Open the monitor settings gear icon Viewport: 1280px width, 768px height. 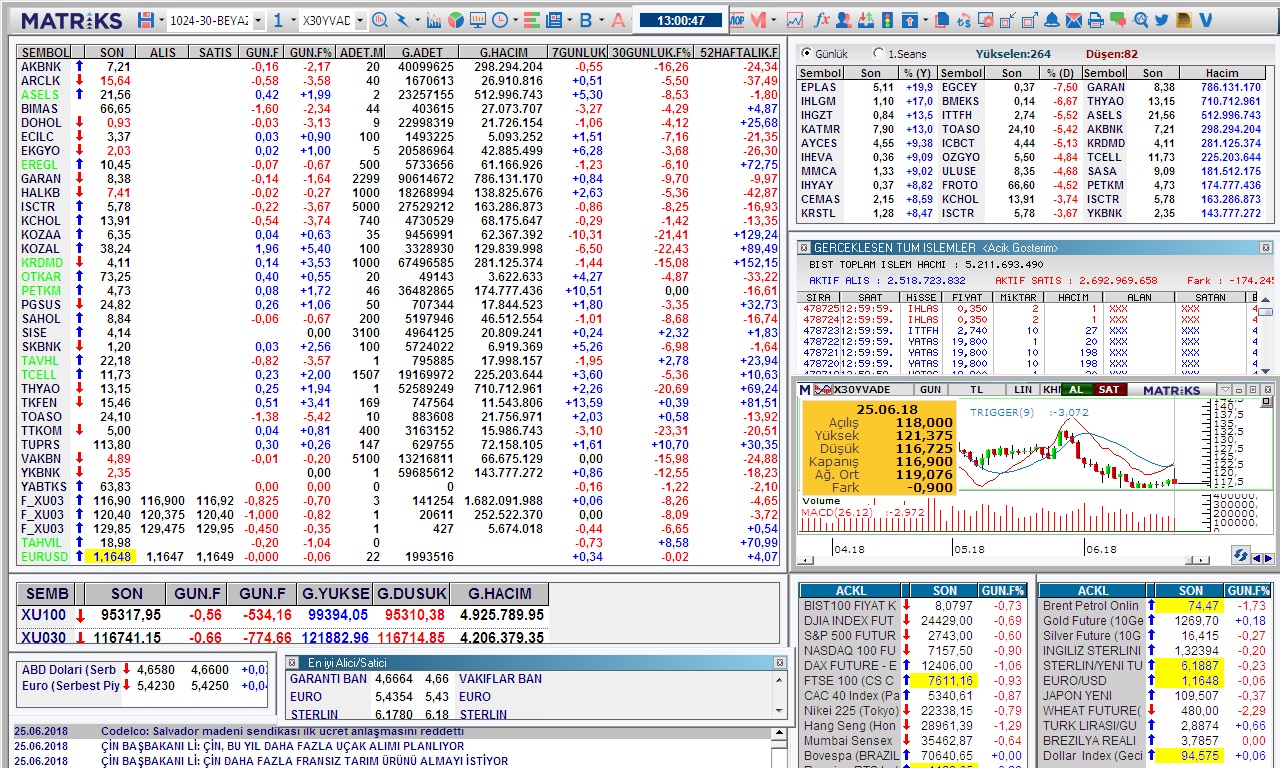(986, 20)
